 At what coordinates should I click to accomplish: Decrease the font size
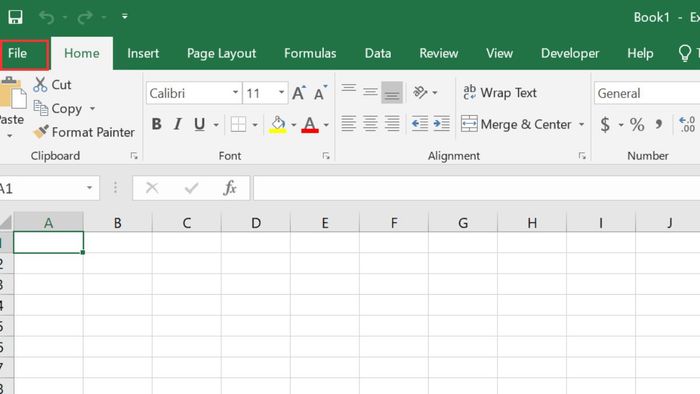[x=320, y=93]
